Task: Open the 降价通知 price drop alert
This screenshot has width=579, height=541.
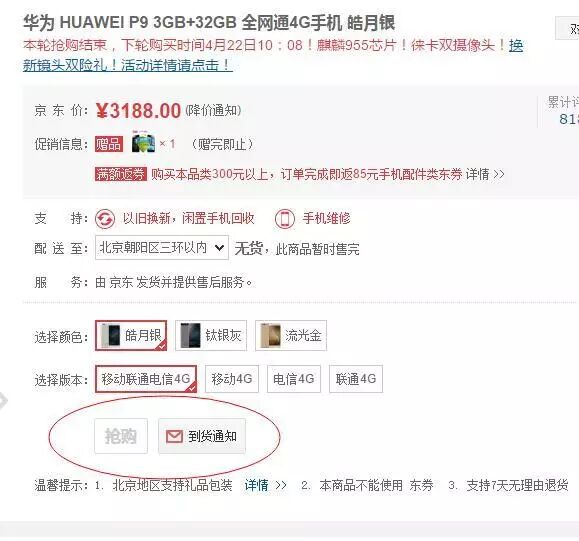Action: point(213,110)
